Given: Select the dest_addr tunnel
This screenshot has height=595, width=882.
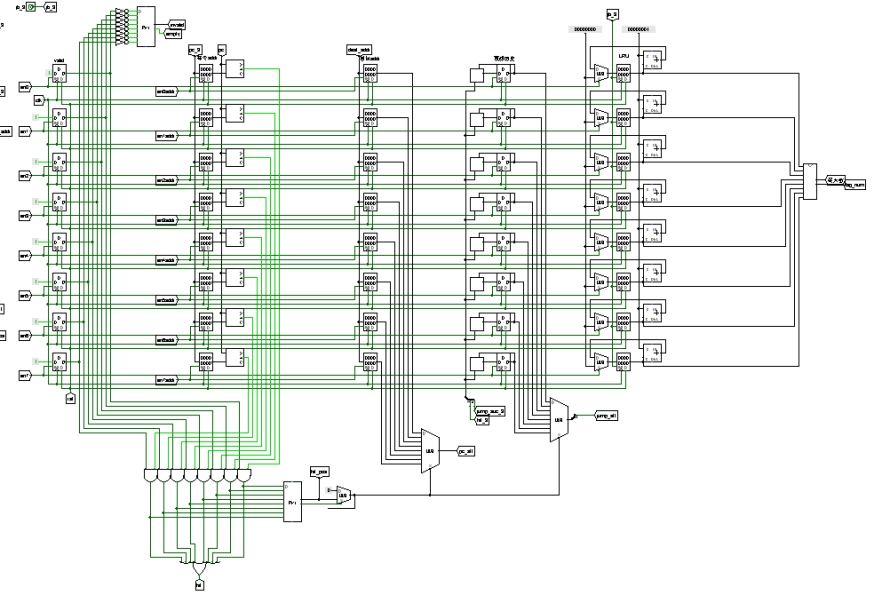Looking at the screenshot, I should [x=359, y=50].
